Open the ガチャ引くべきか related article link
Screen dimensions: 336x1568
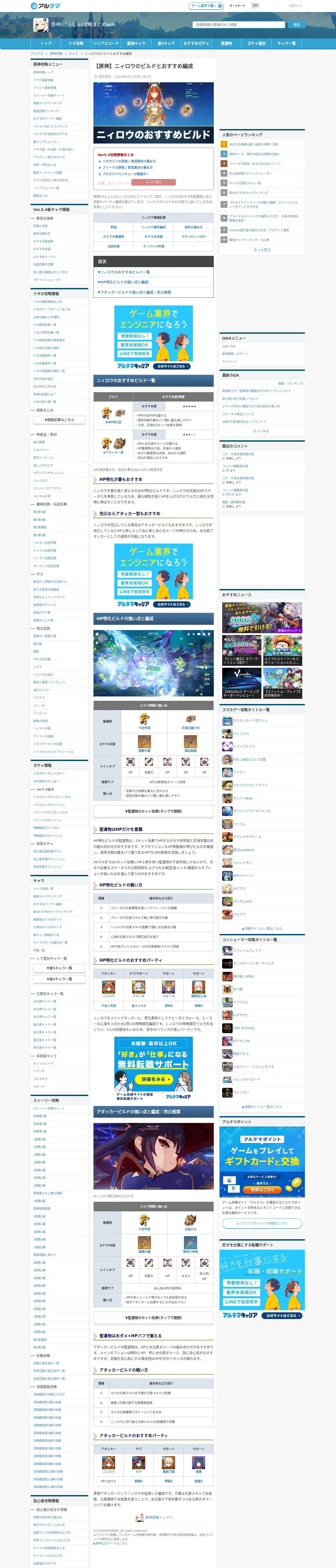click(193, 237)
